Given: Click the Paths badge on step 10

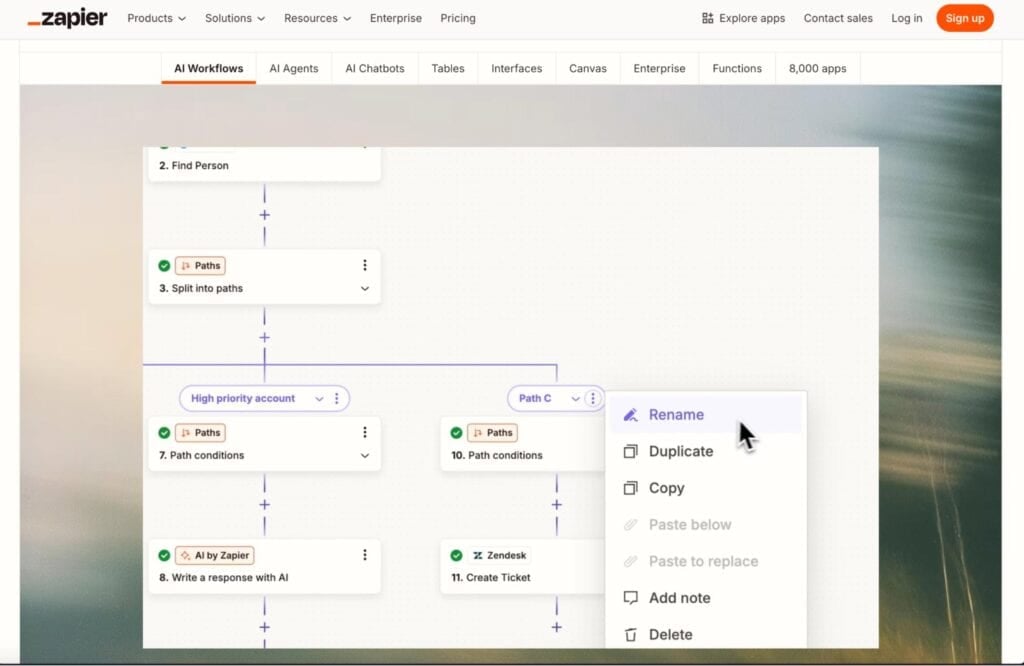Looking at the screenshot, I should tap(492, 433).
